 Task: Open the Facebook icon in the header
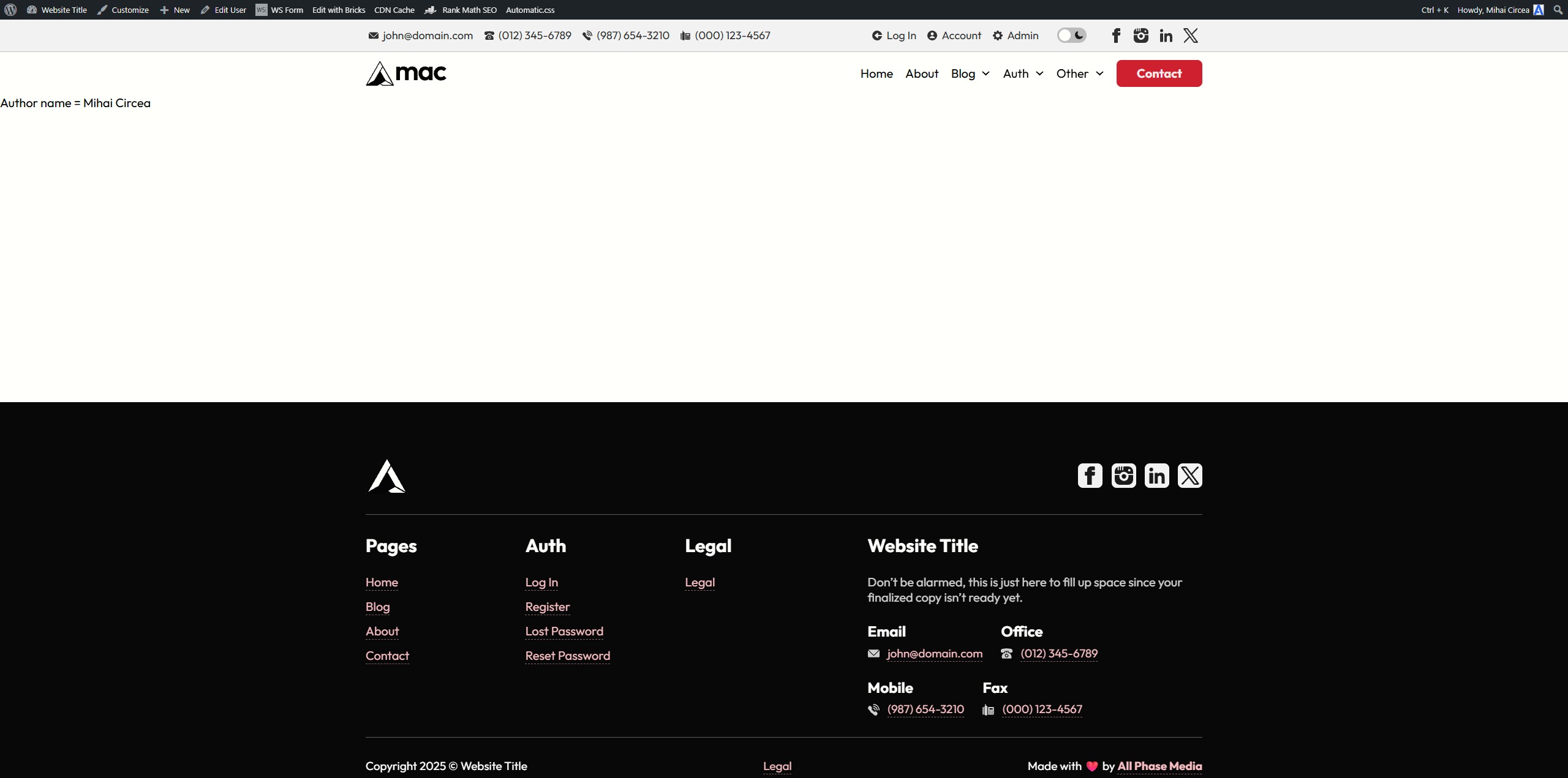pos(1116,36)
